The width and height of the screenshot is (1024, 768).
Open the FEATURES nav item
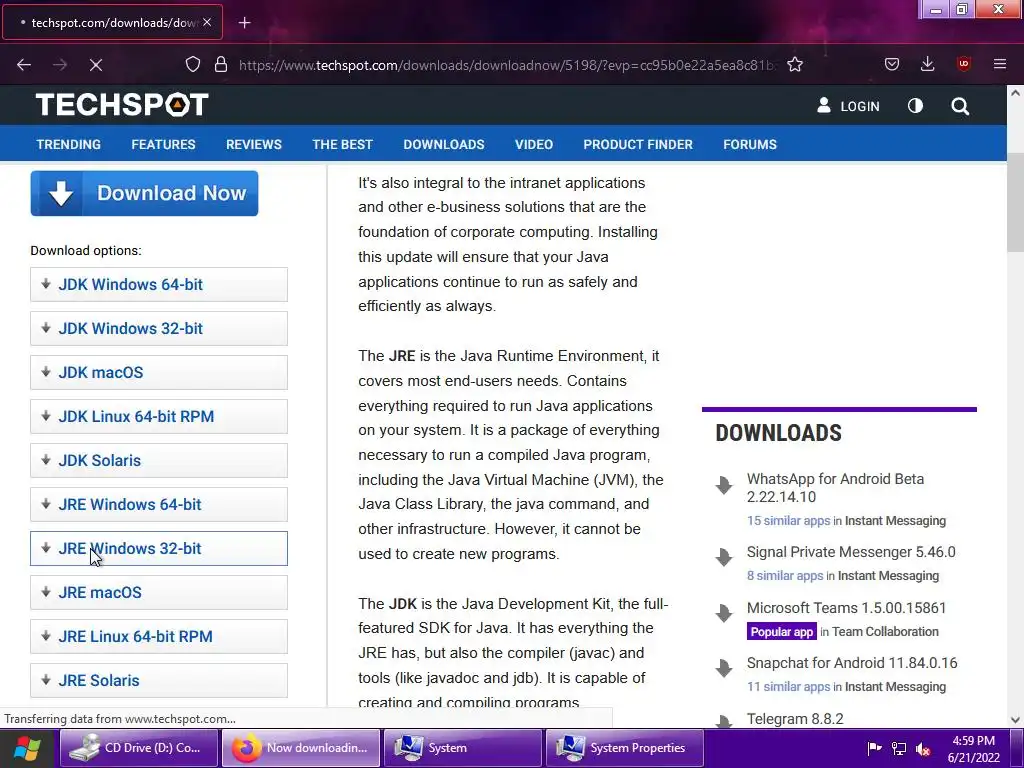click(x=163, y=144)
